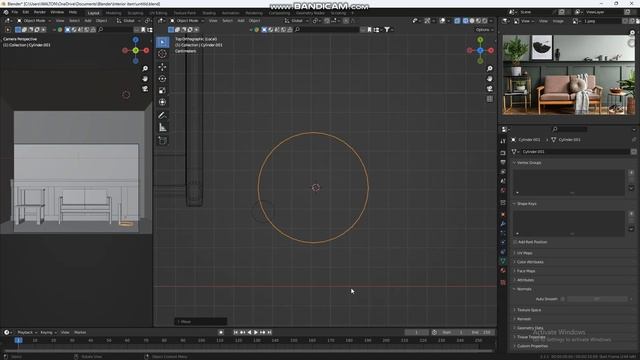Viewport: 640px width, 360px height.
Task: Open the Tool properties tab icon
Action: (x=503, y=141)
